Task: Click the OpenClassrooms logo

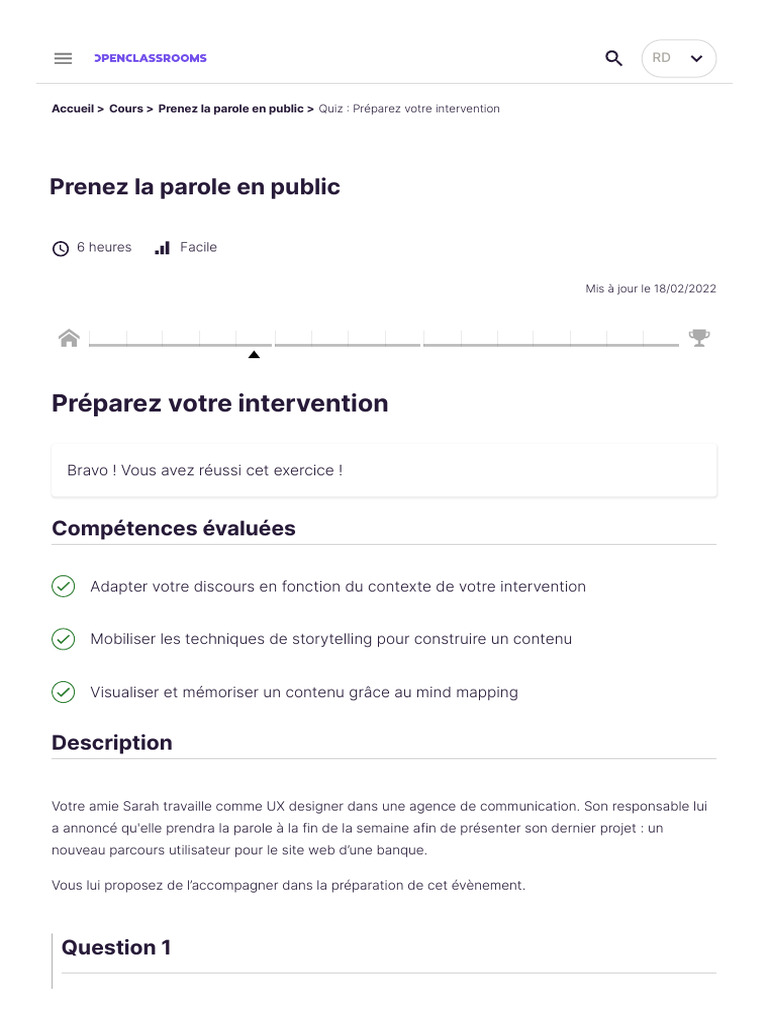Action: pos(150,58)
